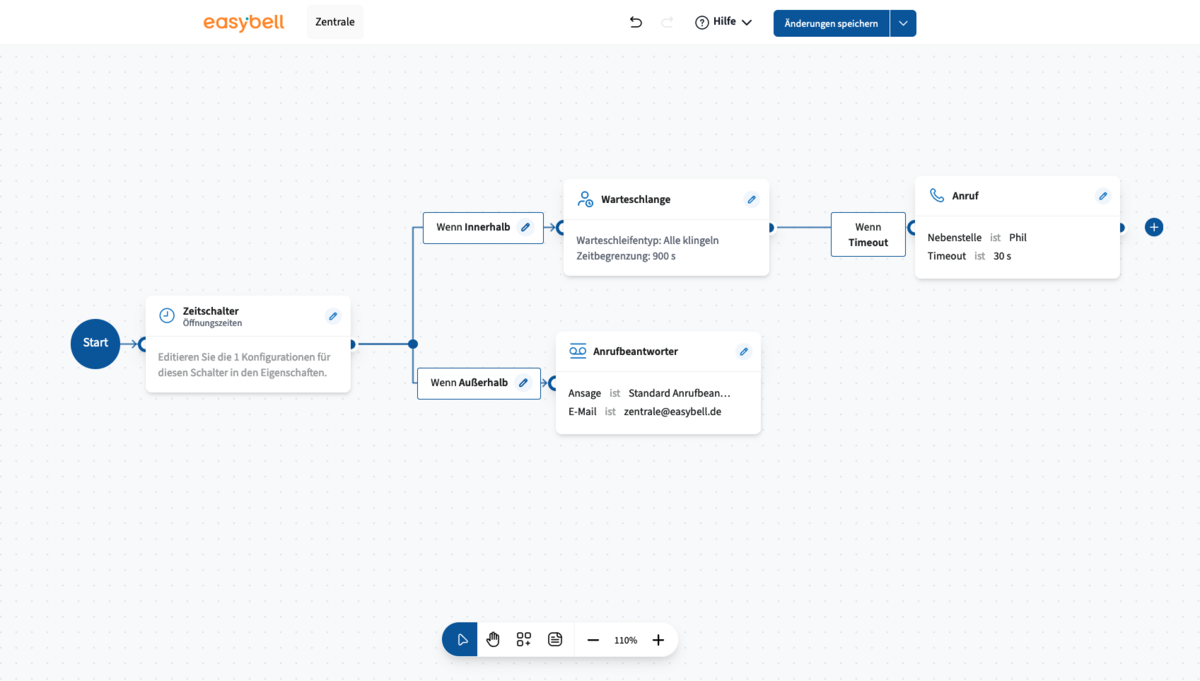Click the easybell logo
Screen dimensions: 1200x681
point(243,22)
